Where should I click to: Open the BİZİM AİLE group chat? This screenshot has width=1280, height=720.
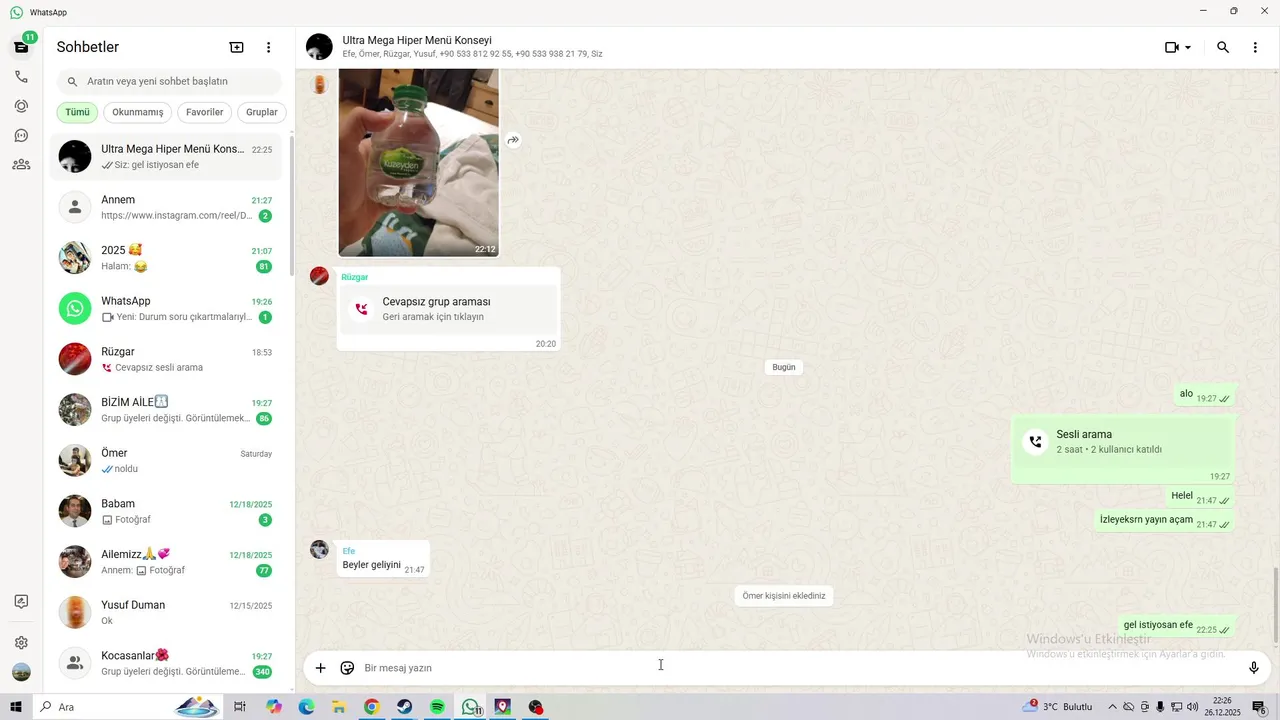pos(166,410)
